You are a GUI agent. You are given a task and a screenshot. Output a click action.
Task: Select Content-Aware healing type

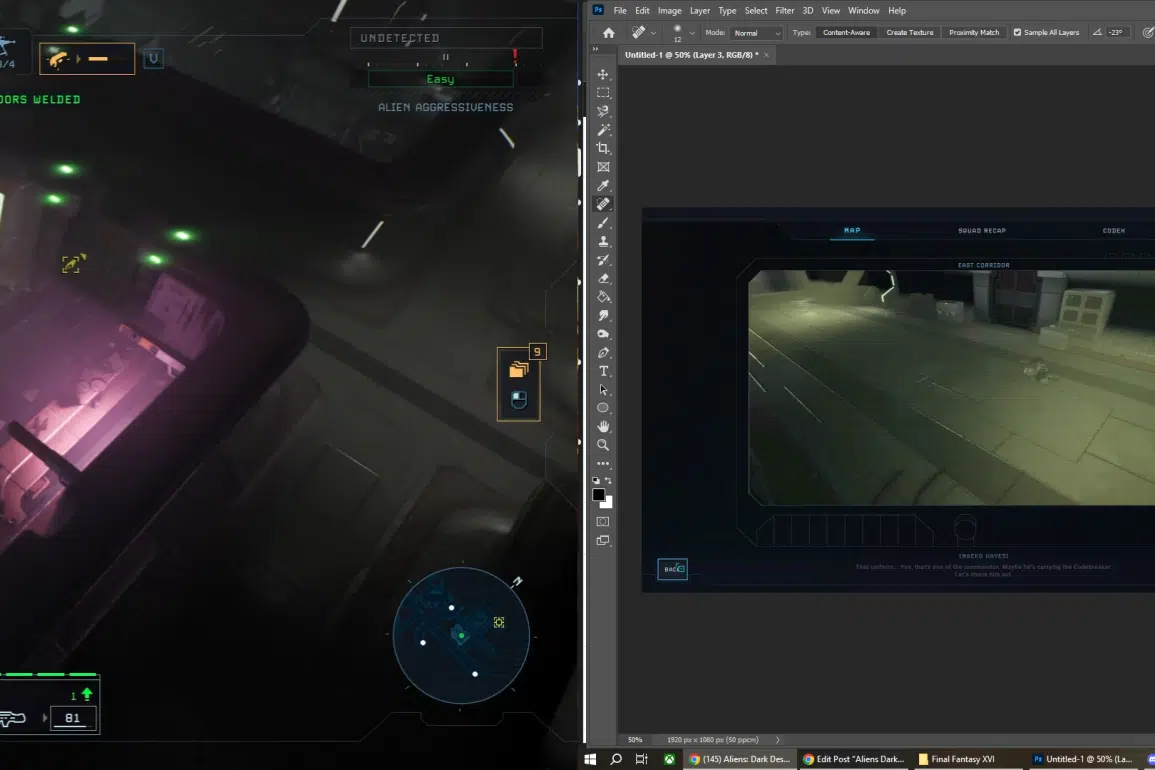click(x=846, y=32)
